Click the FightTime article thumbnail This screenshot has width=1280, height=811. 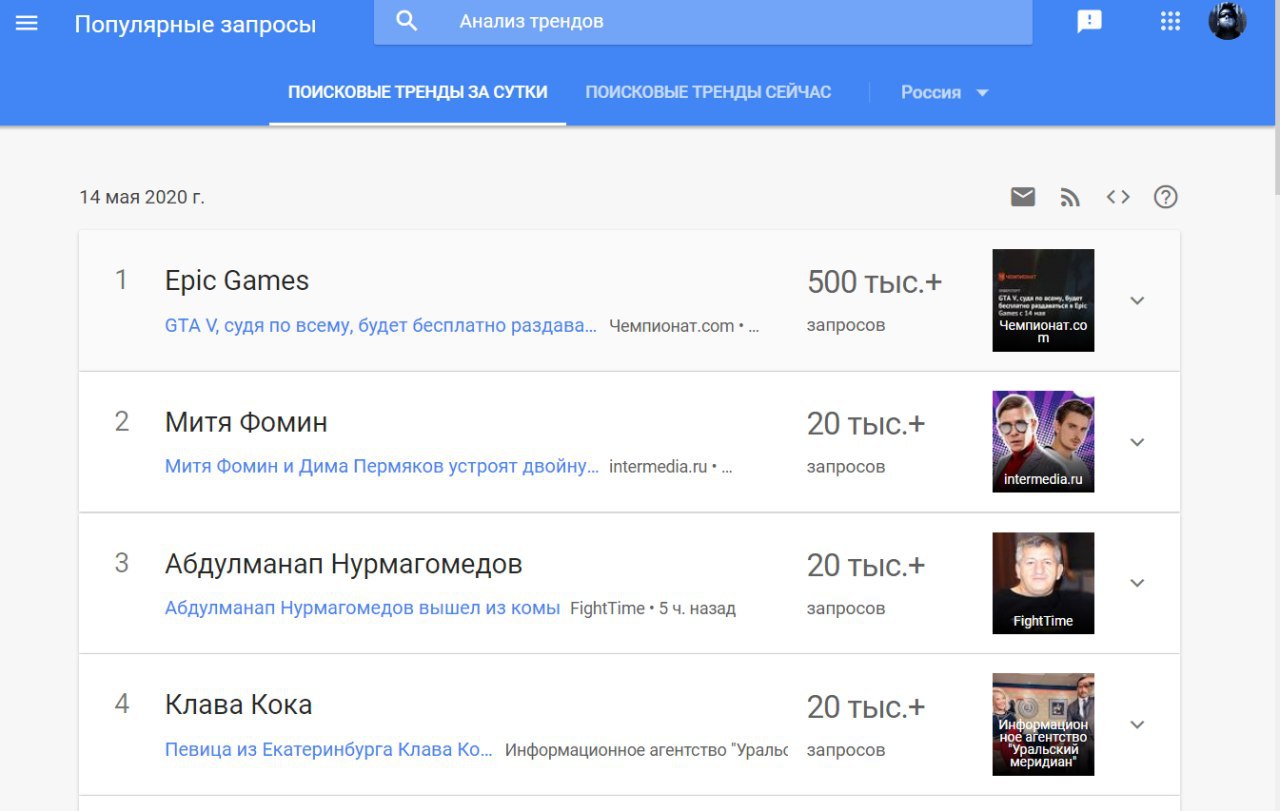tap(1043, 583)
